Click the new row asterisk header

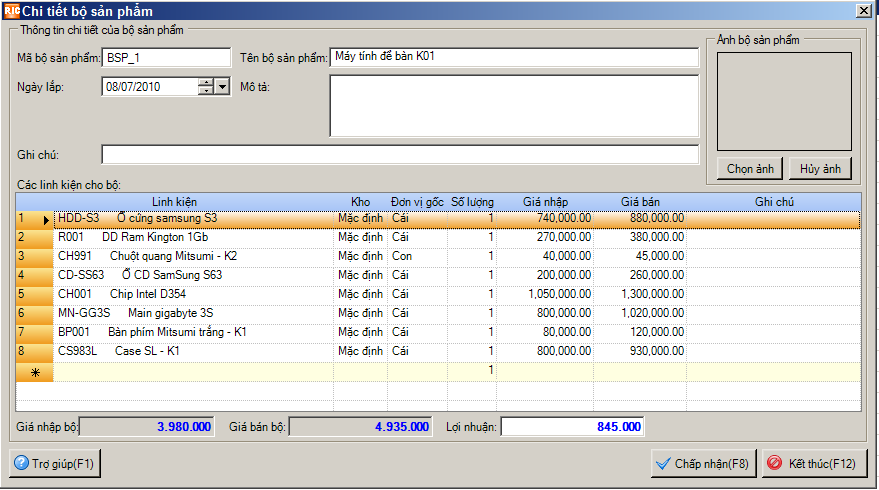tap(35, 372)
